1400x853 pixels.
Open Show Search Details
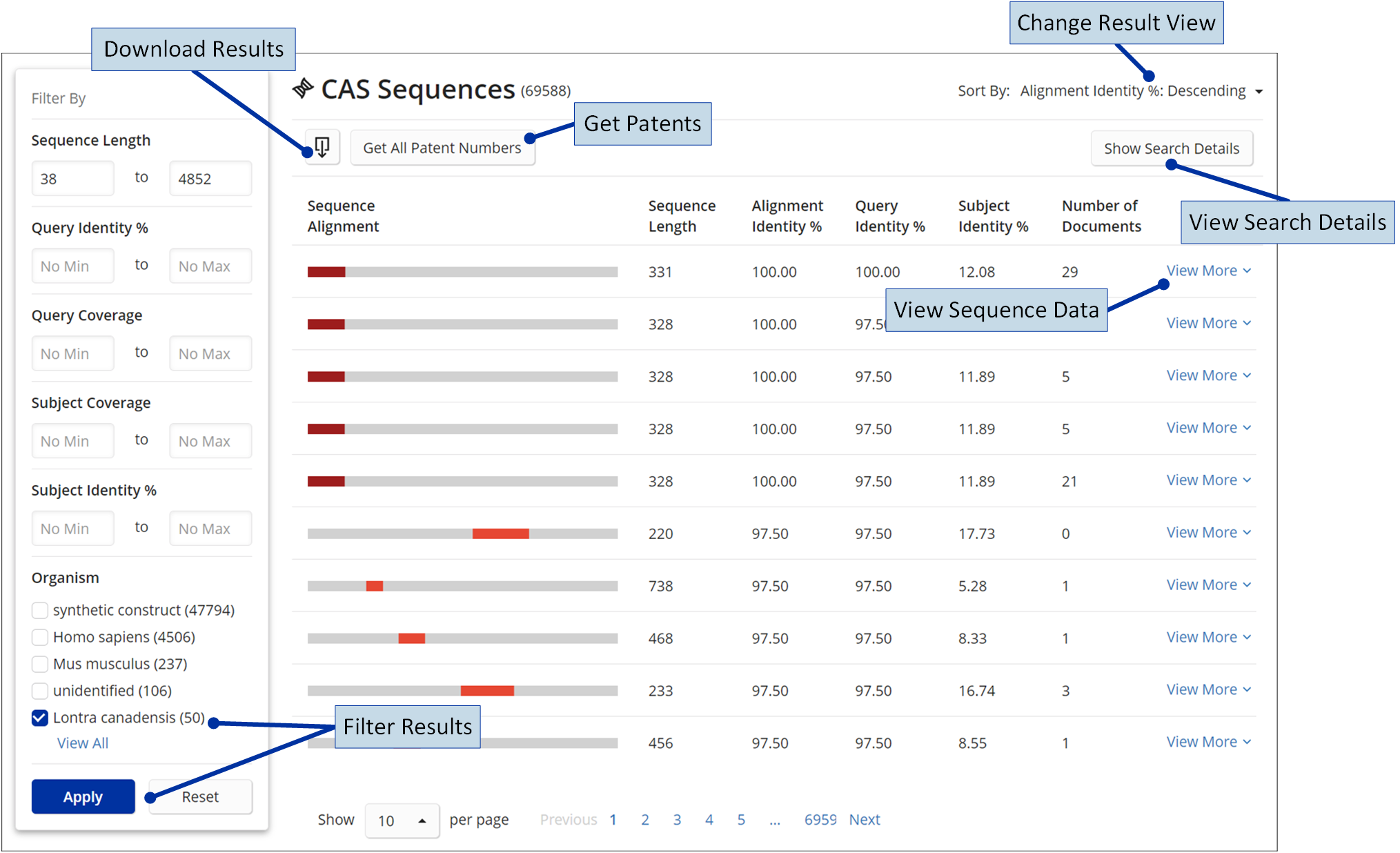coord(1171,148)
